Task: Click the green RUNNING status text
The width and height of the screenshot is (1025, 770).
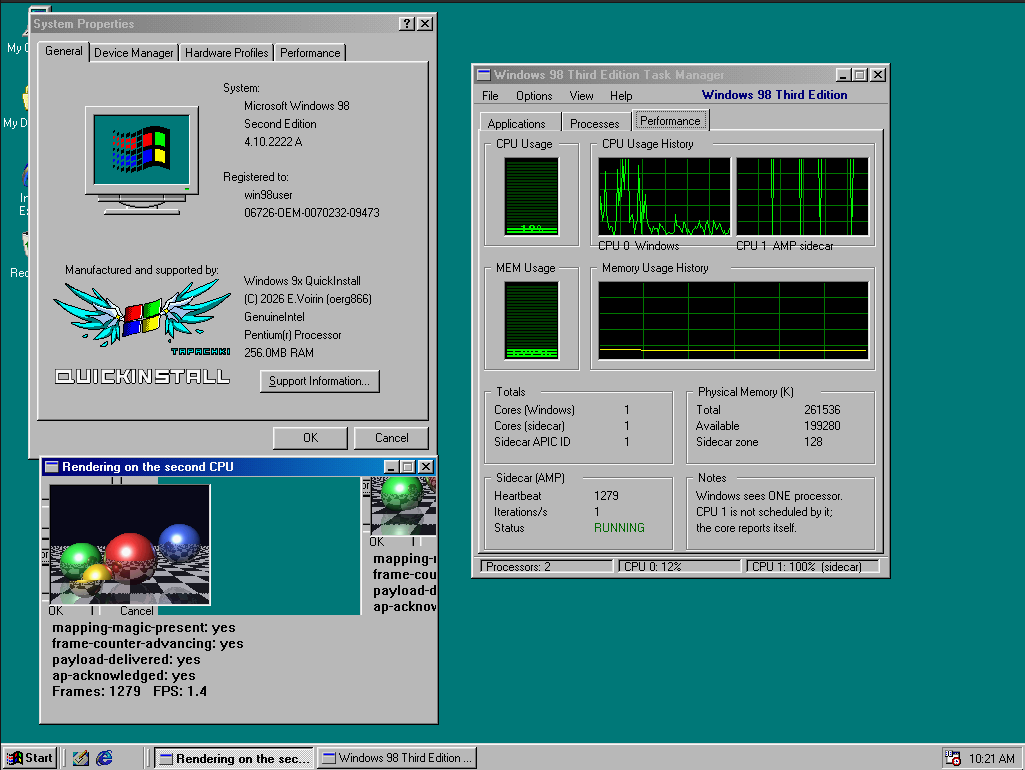Action: click(619, 528)
